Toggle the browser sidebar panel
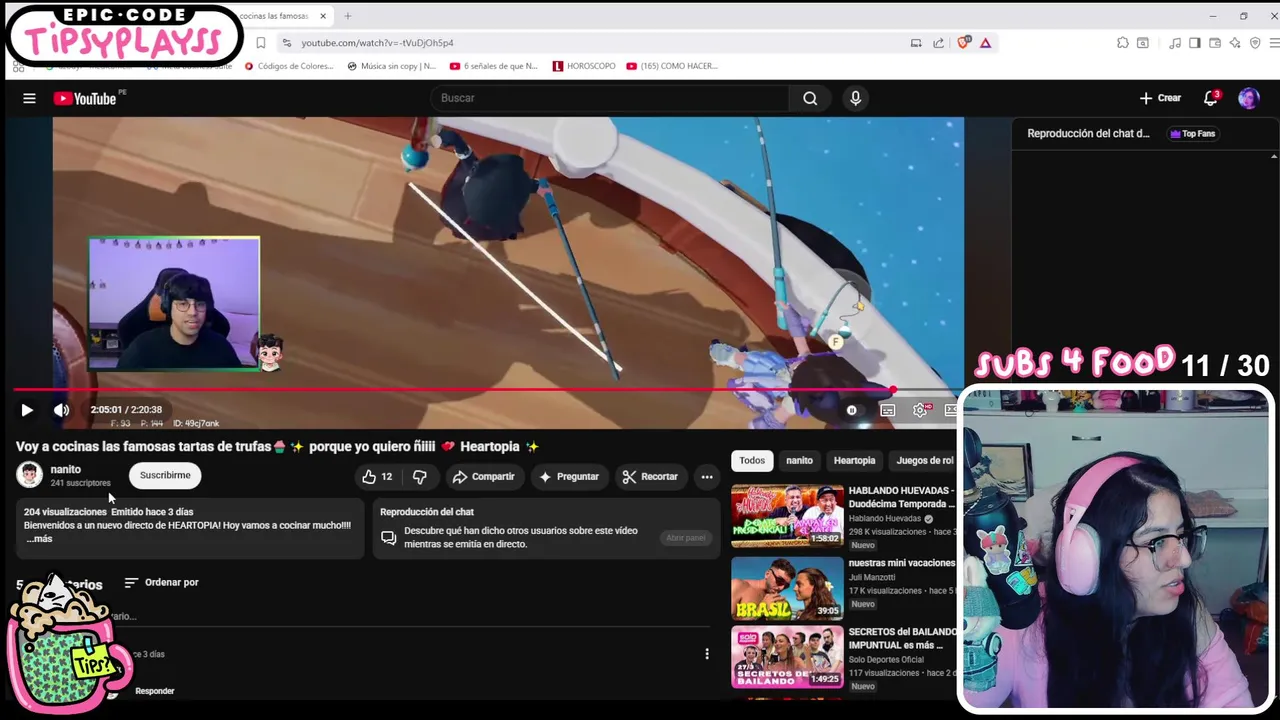Screen dimensions: 1280x720 click(1195, 43)
